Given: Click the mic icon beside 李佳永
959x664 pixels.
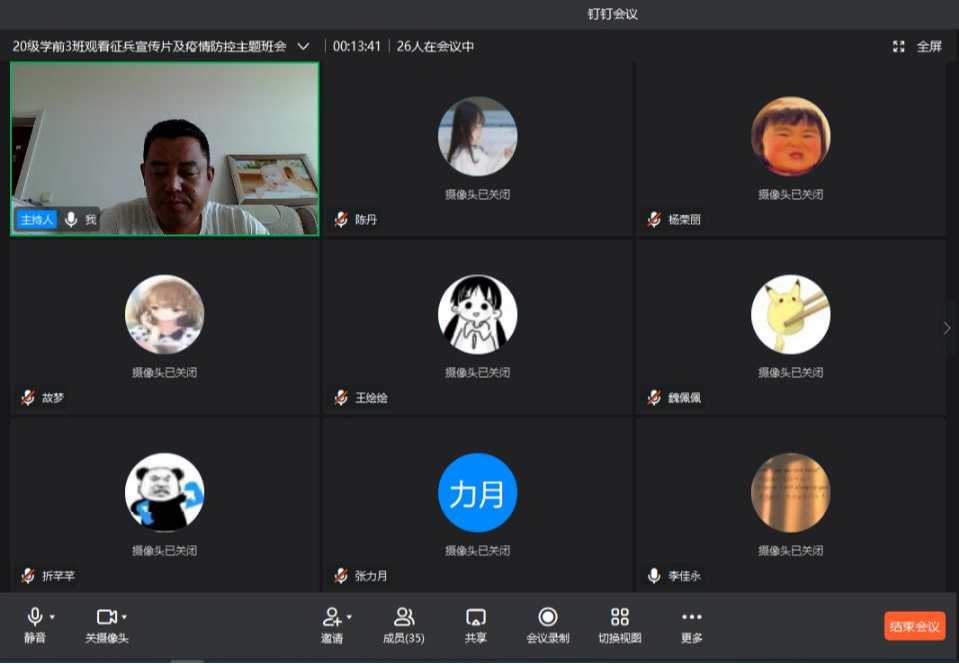Looking at the screenshot, I should [654, 576].
